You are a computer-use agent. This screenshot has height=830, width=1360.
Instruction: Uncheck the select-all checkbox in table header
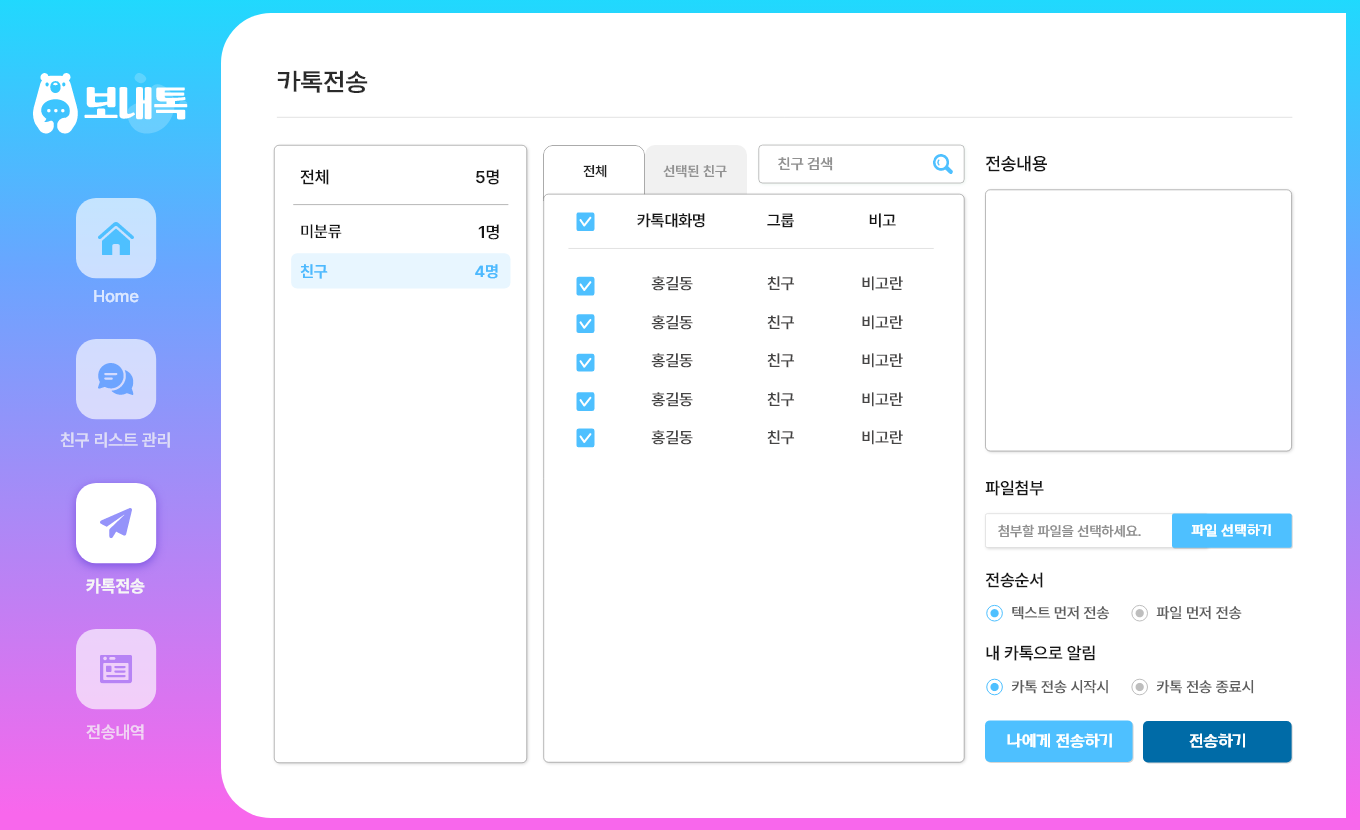[585, 221]
